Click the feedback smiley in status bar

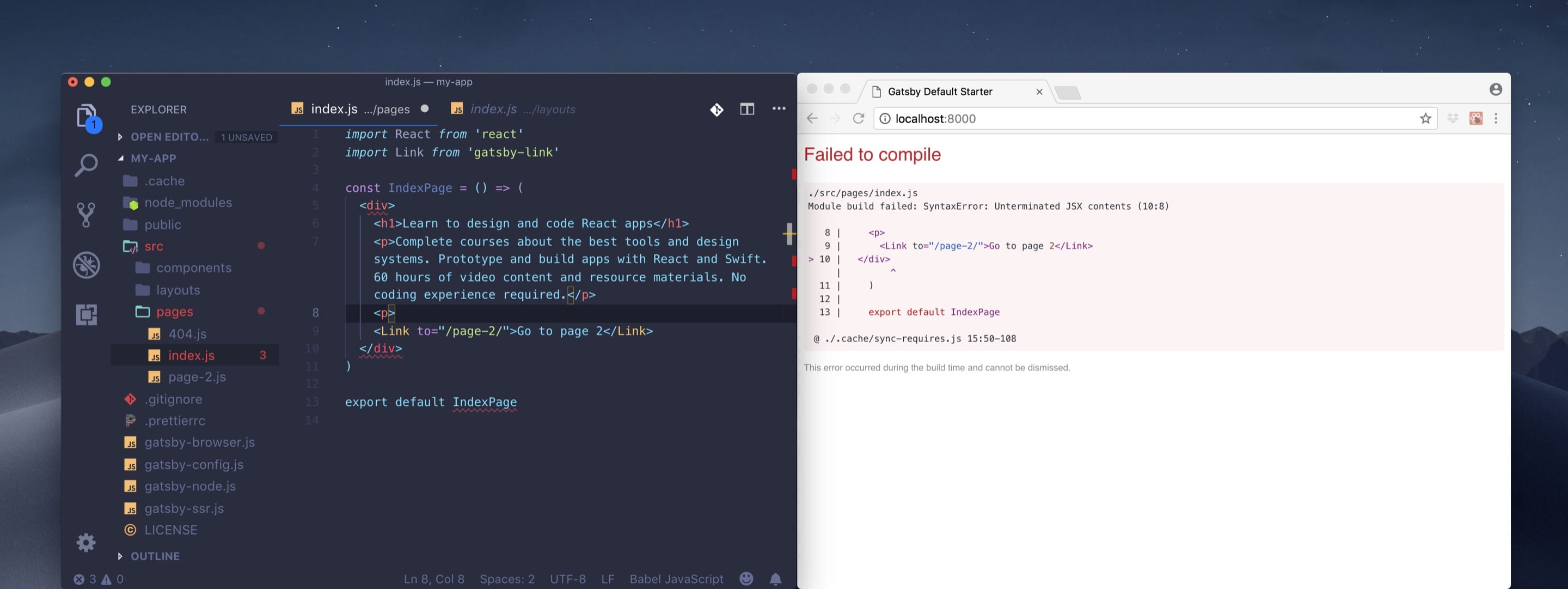point(746,579)
